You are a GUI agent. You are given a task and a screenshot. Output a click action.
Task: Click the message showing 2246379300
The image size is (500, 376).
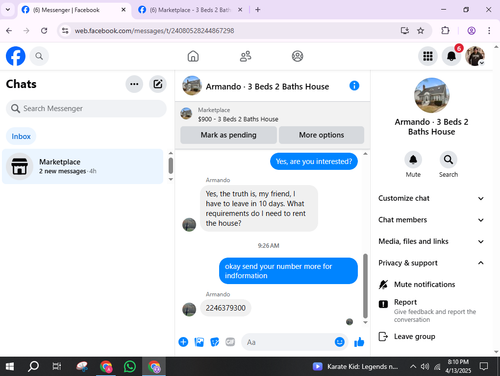click(225, 308)
